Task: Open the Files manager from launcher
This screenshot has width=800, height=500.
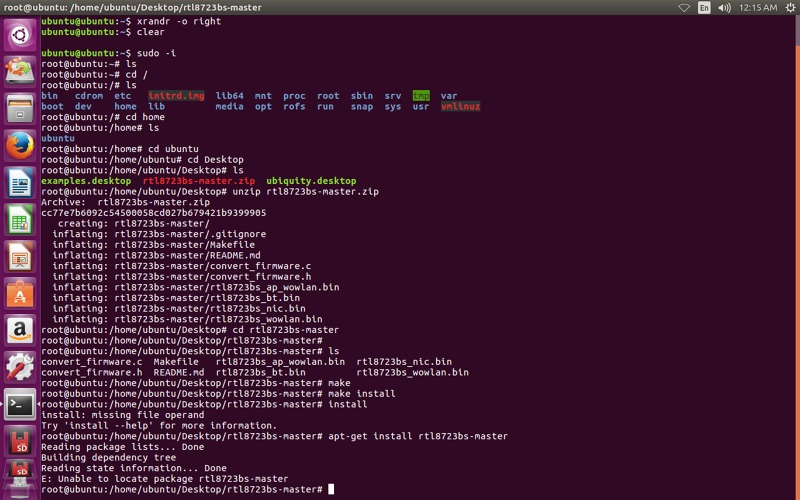Action: (x=20, y=108)
